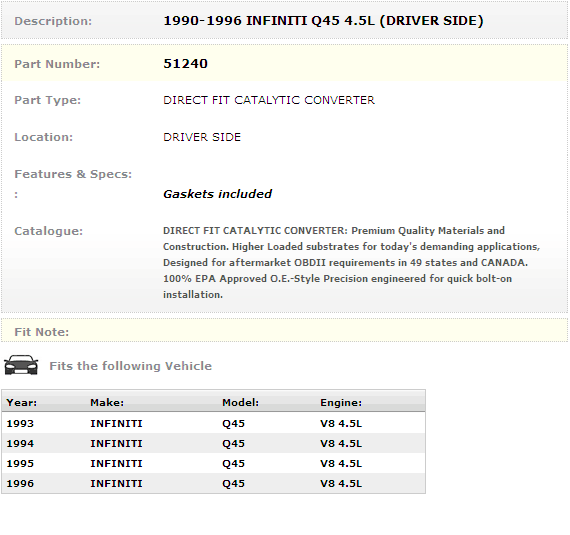Click the Make: column header
The width and height of the screenshot is (570, 535).
107,402
